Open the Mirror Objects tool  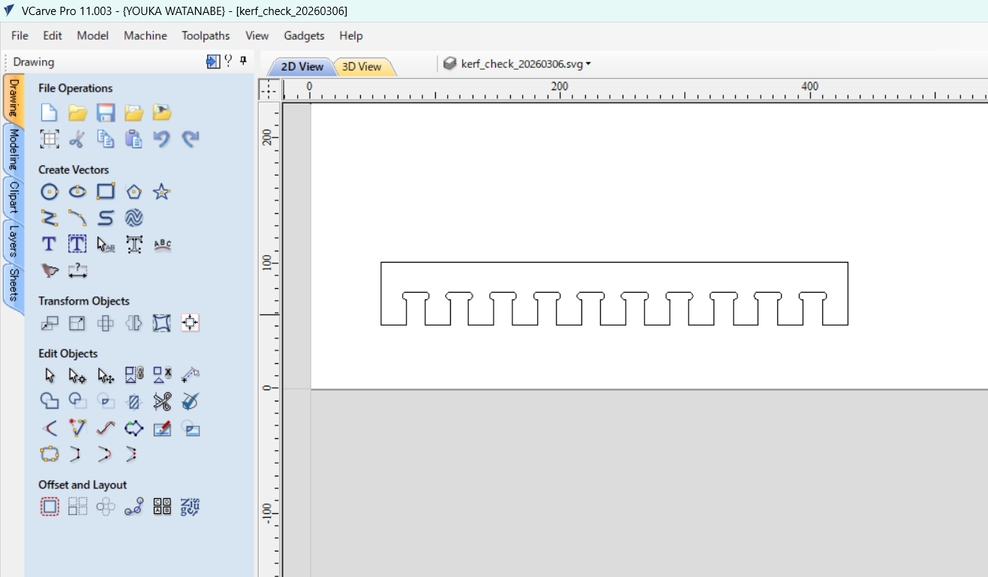[x=134, y=323]
